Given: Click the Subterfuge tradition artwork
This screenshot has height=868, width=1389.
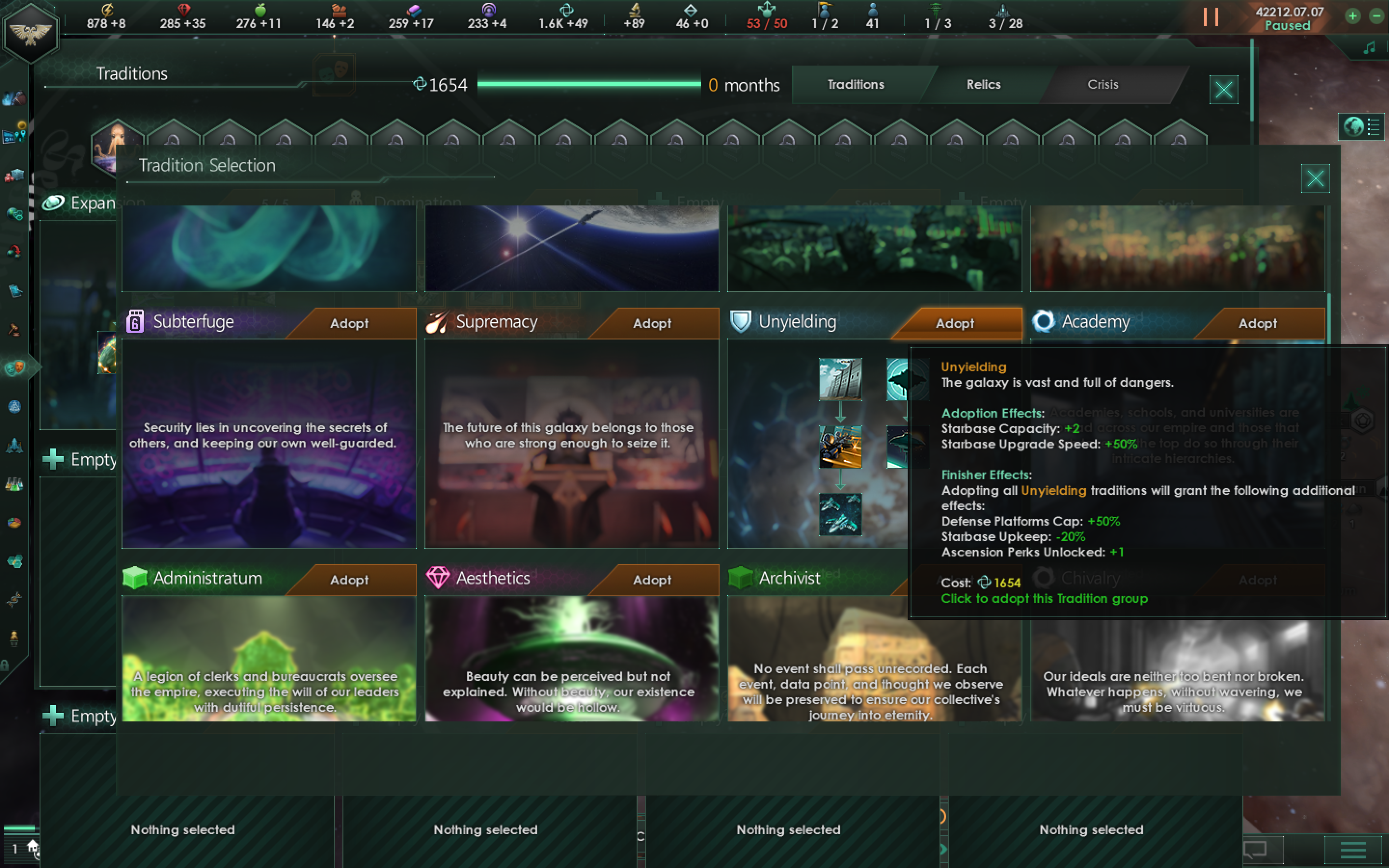Looking at the screenshot, I should (x=269, y=443).
